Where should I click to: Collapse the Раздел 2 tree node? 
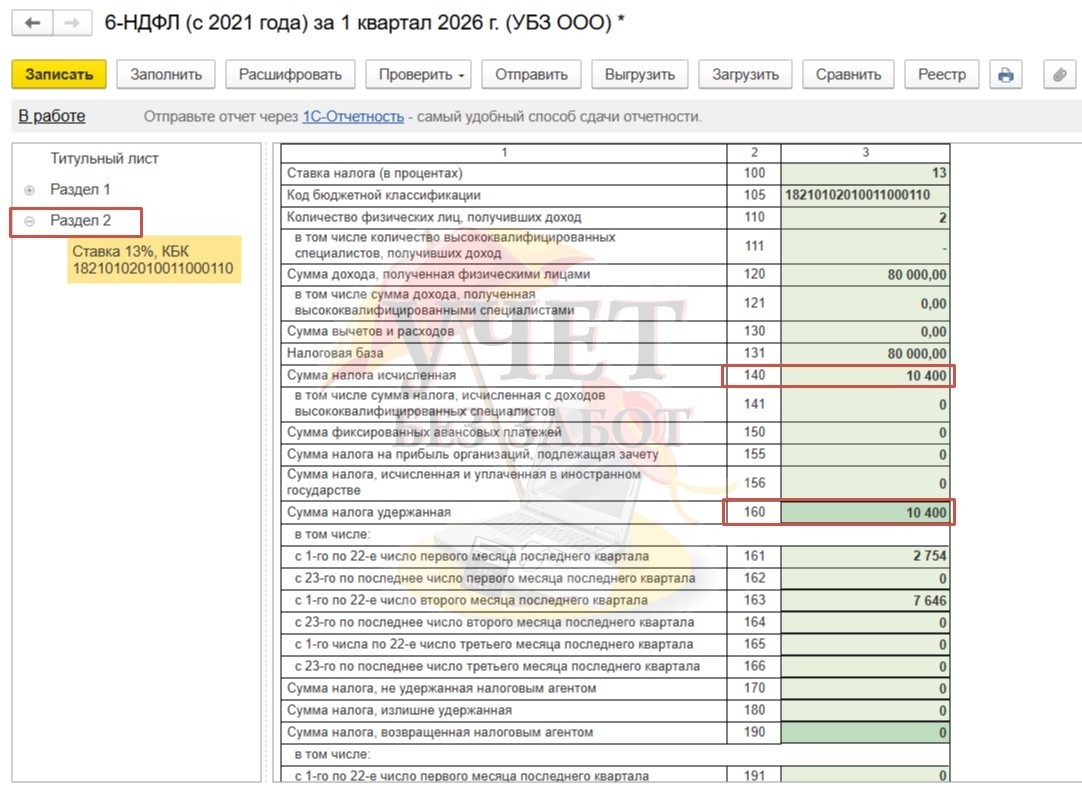(x=29, y=221)
